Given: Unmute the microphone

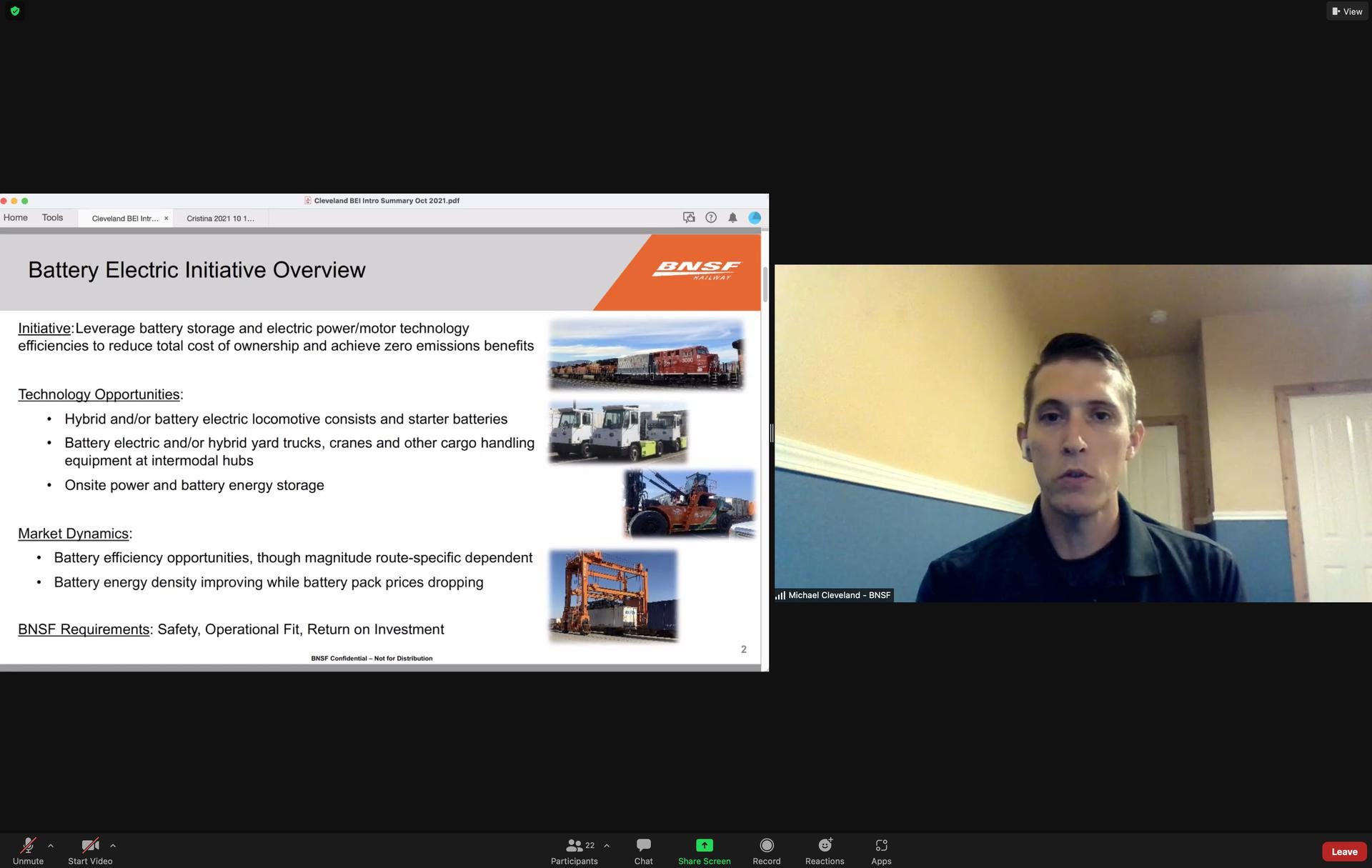Looking at the screenshot, I should tap(28, 851).
